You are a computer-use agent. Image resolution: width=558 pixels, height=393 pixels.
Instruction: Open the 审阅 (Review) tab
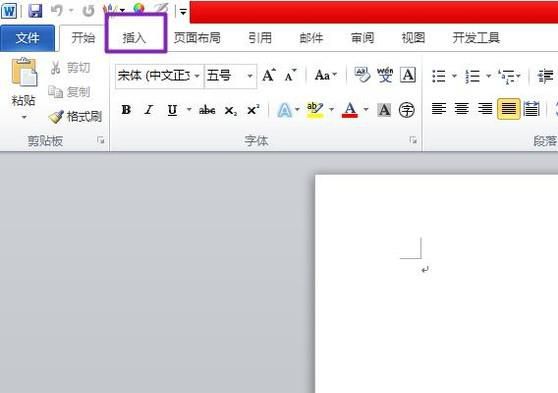pyautogui.click(x=362, y=38)
